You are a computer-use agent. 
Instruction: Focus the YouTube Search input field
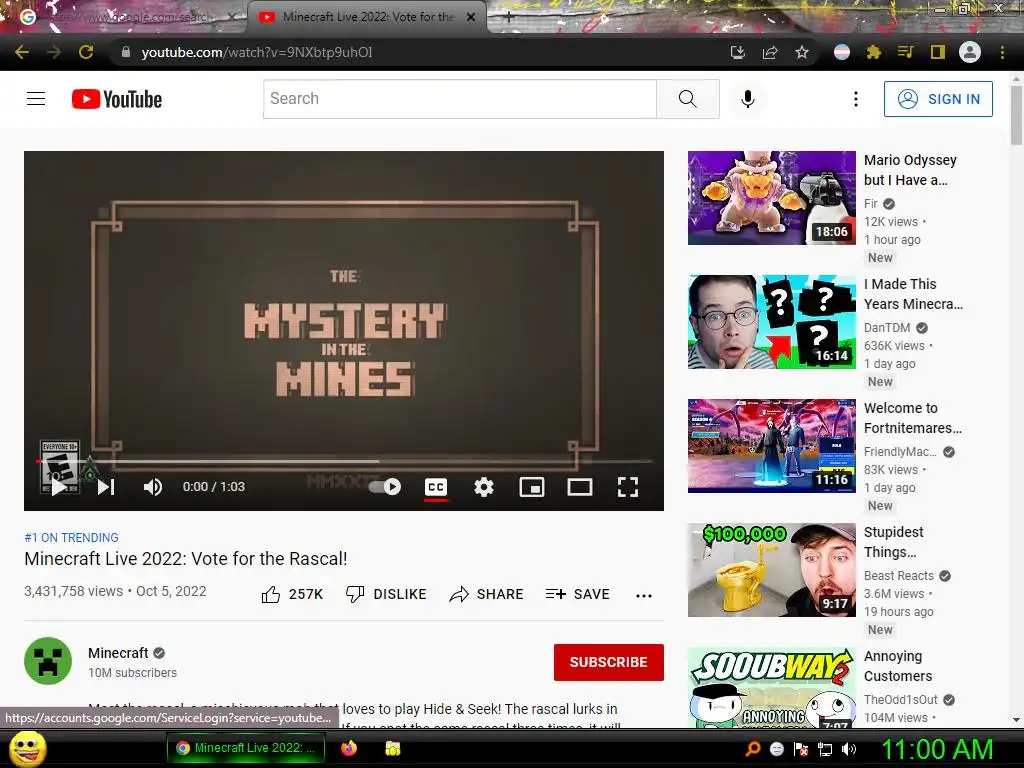point(460,99)
